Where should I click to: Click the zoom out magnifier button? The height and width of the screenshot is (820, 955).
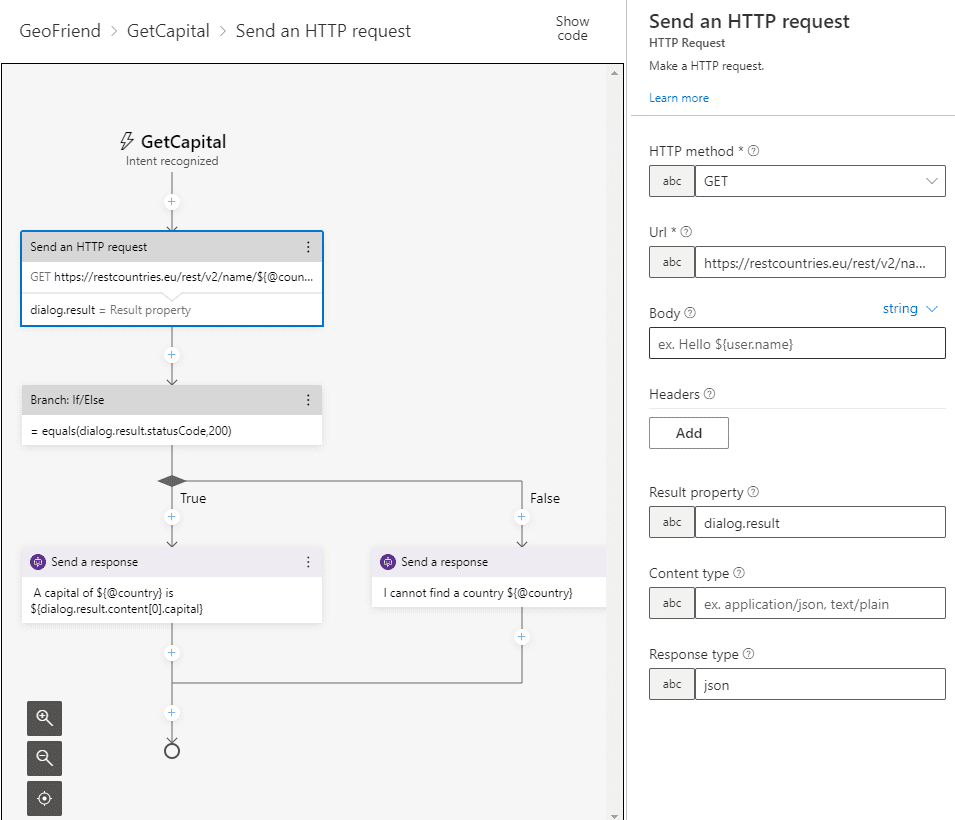tap(45, 758)
